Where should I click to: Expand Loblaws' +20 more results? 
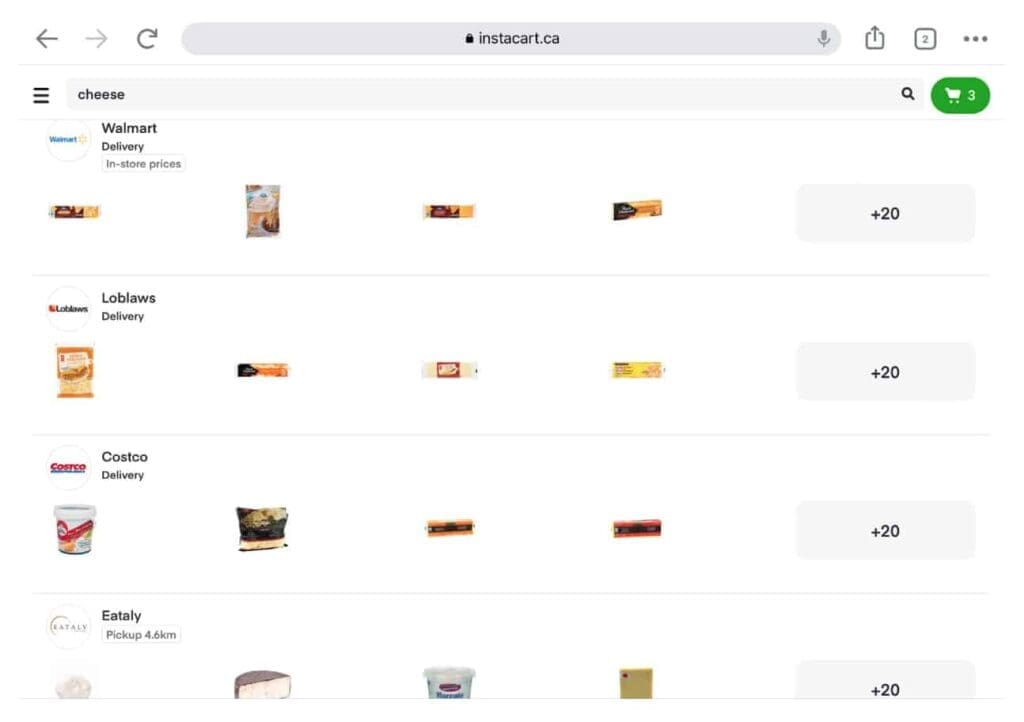click(x=885, y=372)
